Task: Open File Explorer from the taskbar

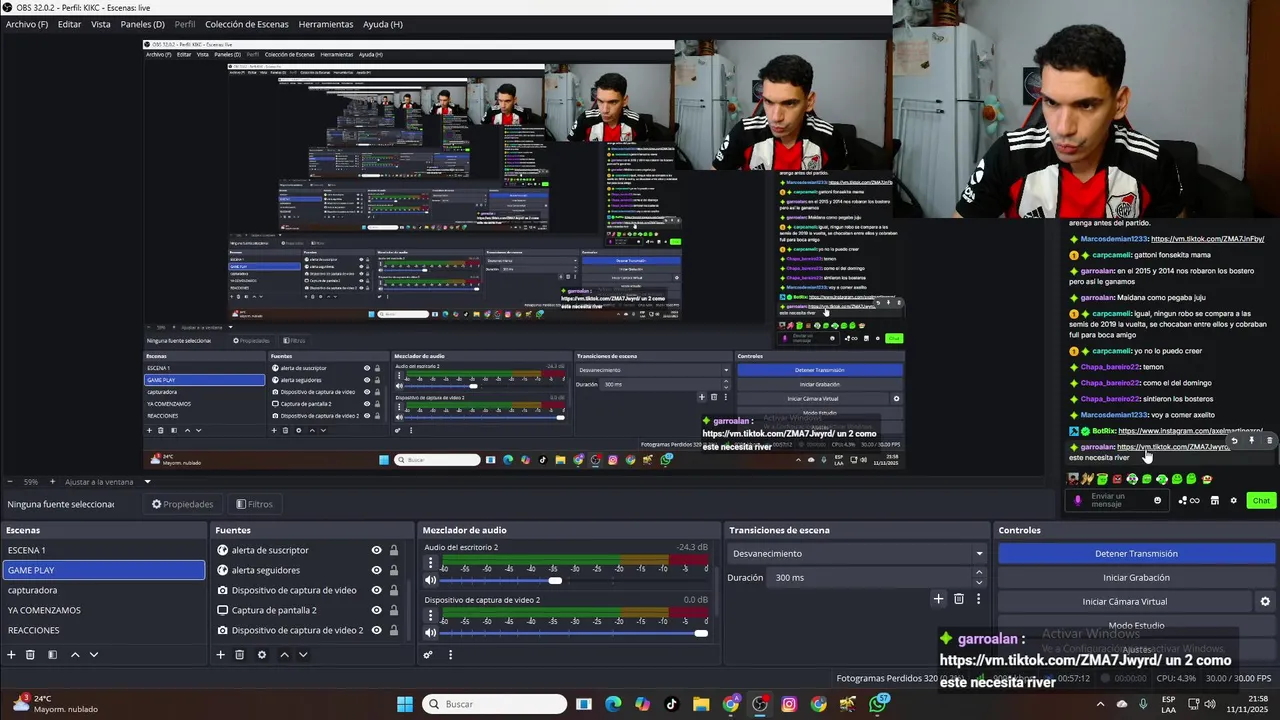Action: [x=701, y=704]
